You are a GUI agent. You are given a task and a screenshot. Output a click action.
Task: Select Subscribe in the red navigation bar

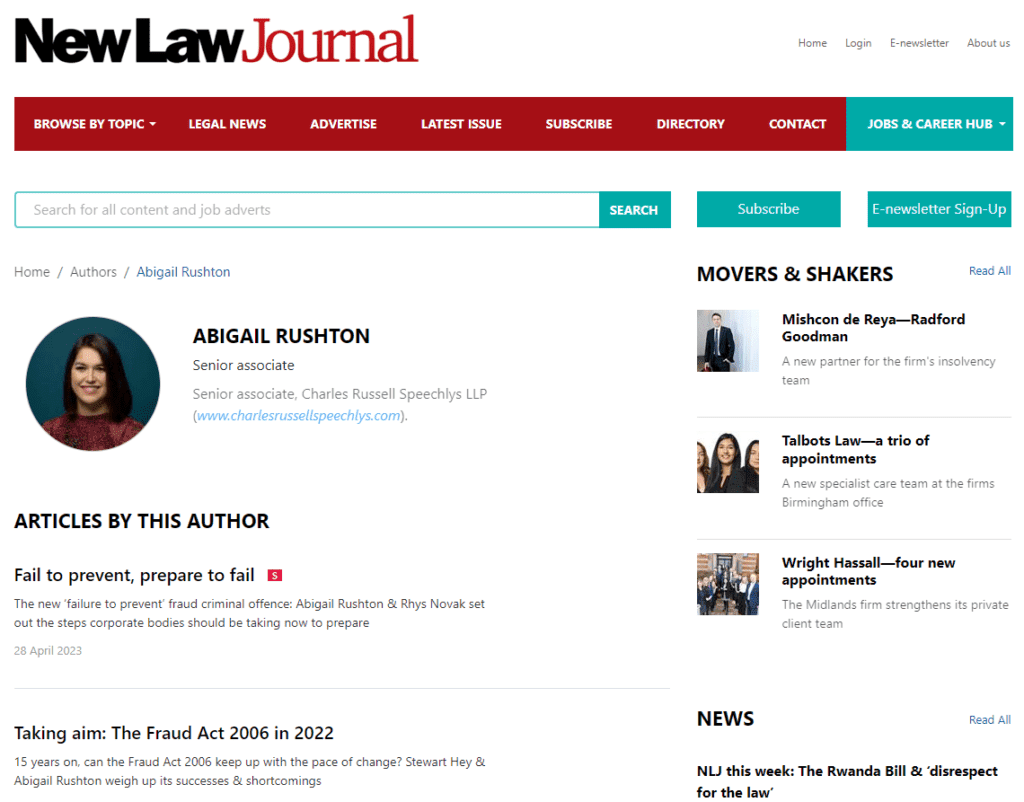coord(579,124)
